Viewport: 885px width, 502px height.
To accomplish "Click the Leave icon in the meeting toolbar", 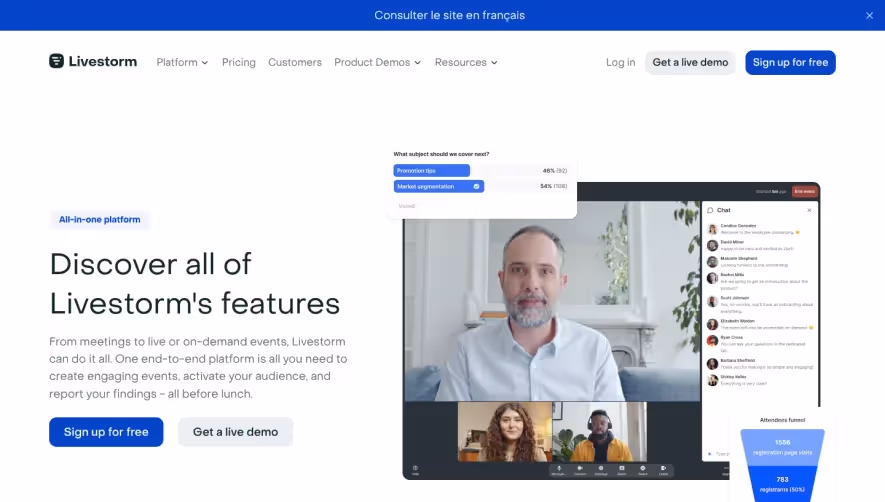I will coord(663,470).
